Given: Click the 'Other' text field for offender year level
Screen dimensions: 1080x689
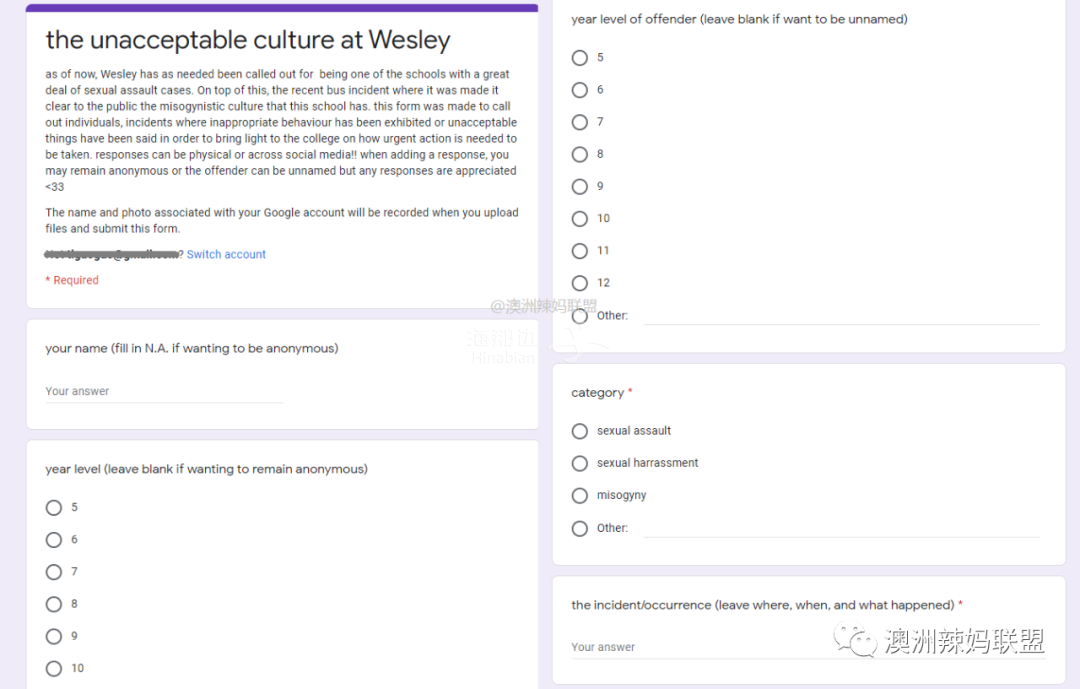Looking at the screenshot, I should tap(840, 316).
